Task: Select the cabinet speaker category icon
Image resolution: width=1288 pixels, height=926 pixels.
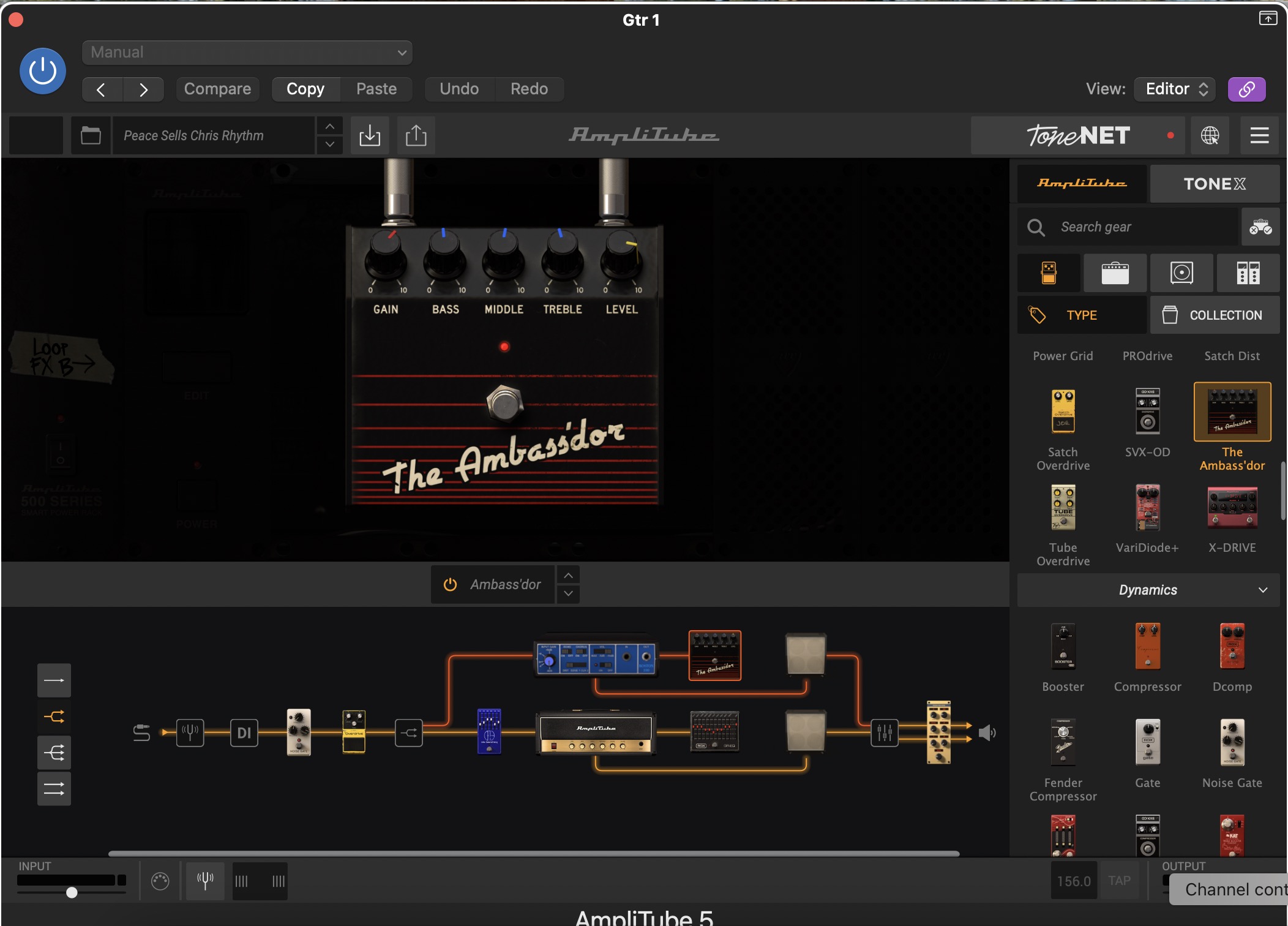Action: click(1181, 273)
